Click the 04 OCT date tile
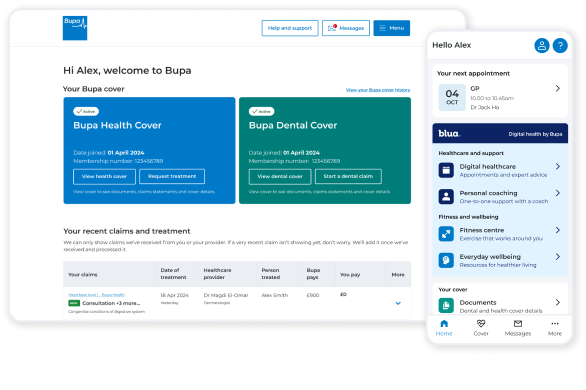 pyautogui.click(x=452, y=98)
